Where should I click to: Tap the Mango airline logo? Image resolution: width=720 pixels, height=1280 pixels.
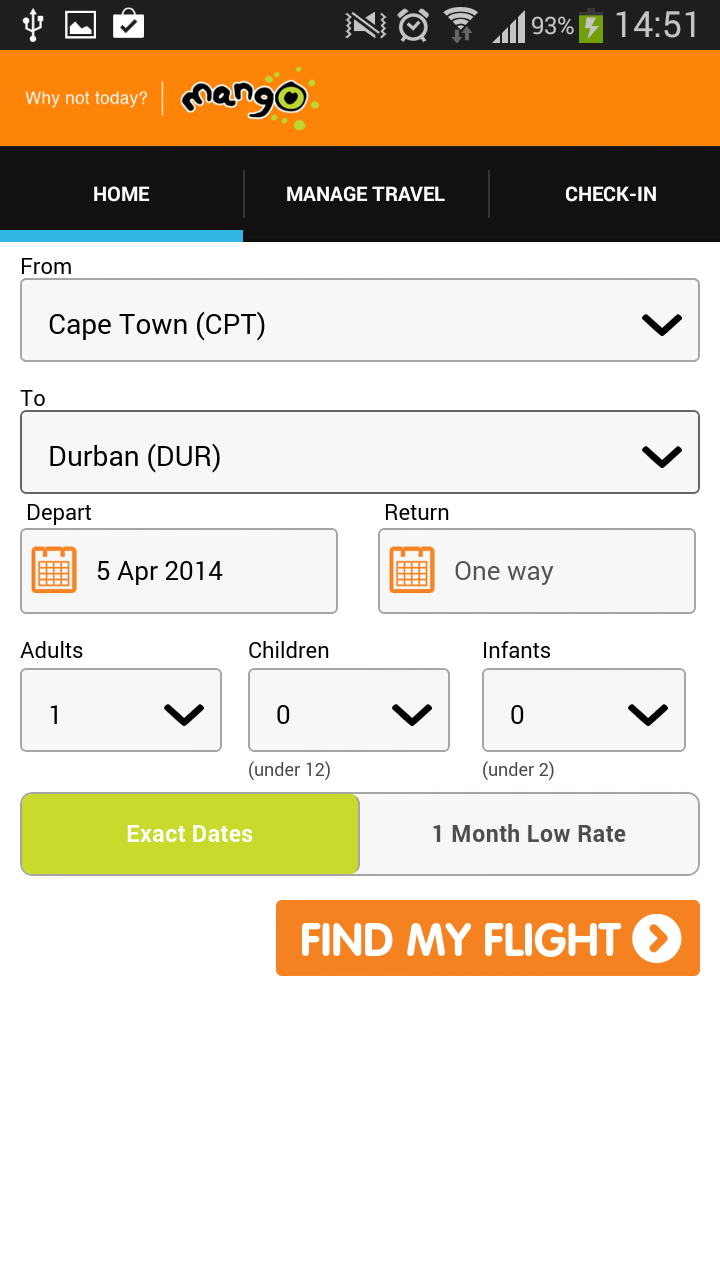(249, 98)
